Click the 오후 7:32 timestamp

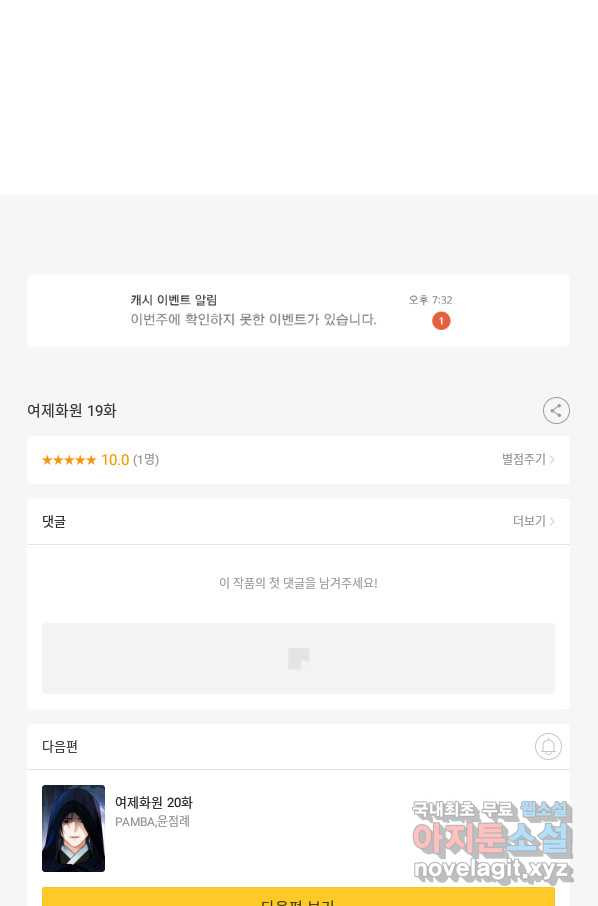point(430,300)
